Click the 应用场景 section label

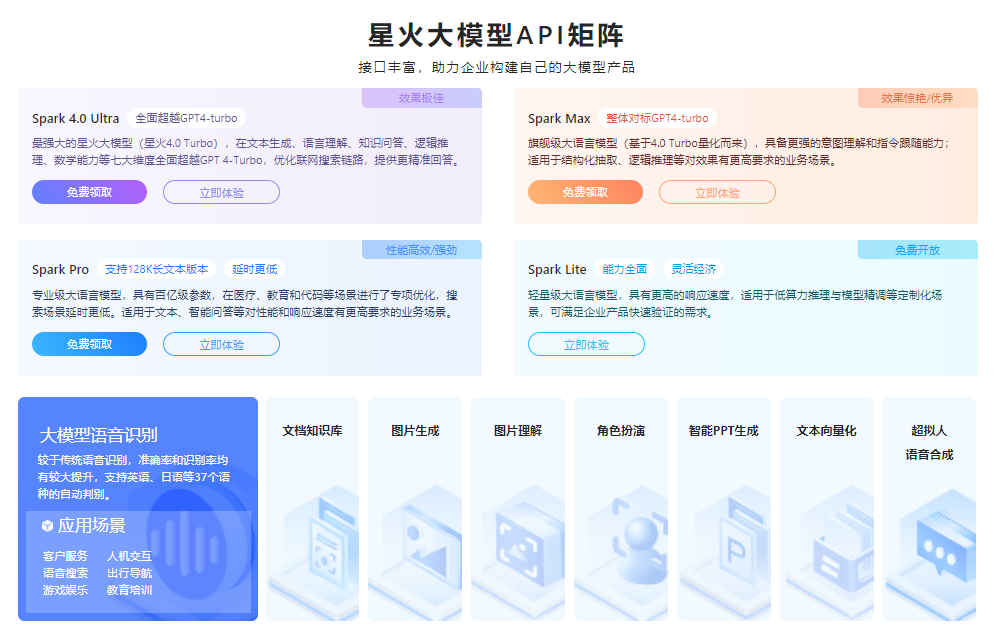(91, 526)
